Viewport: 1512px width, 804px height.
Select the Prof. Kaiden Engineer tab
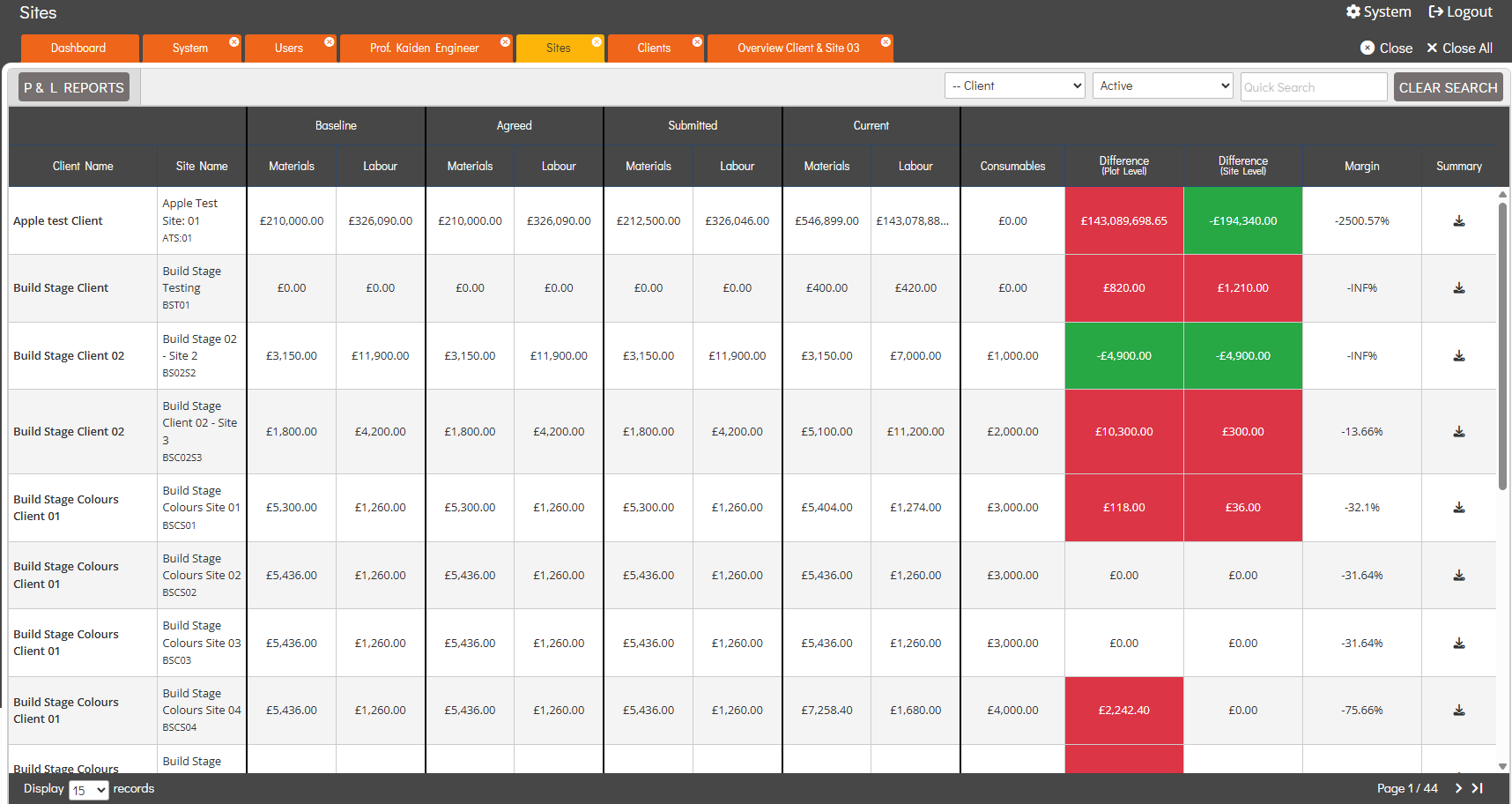pyautogui.click(x=426, y=48)
